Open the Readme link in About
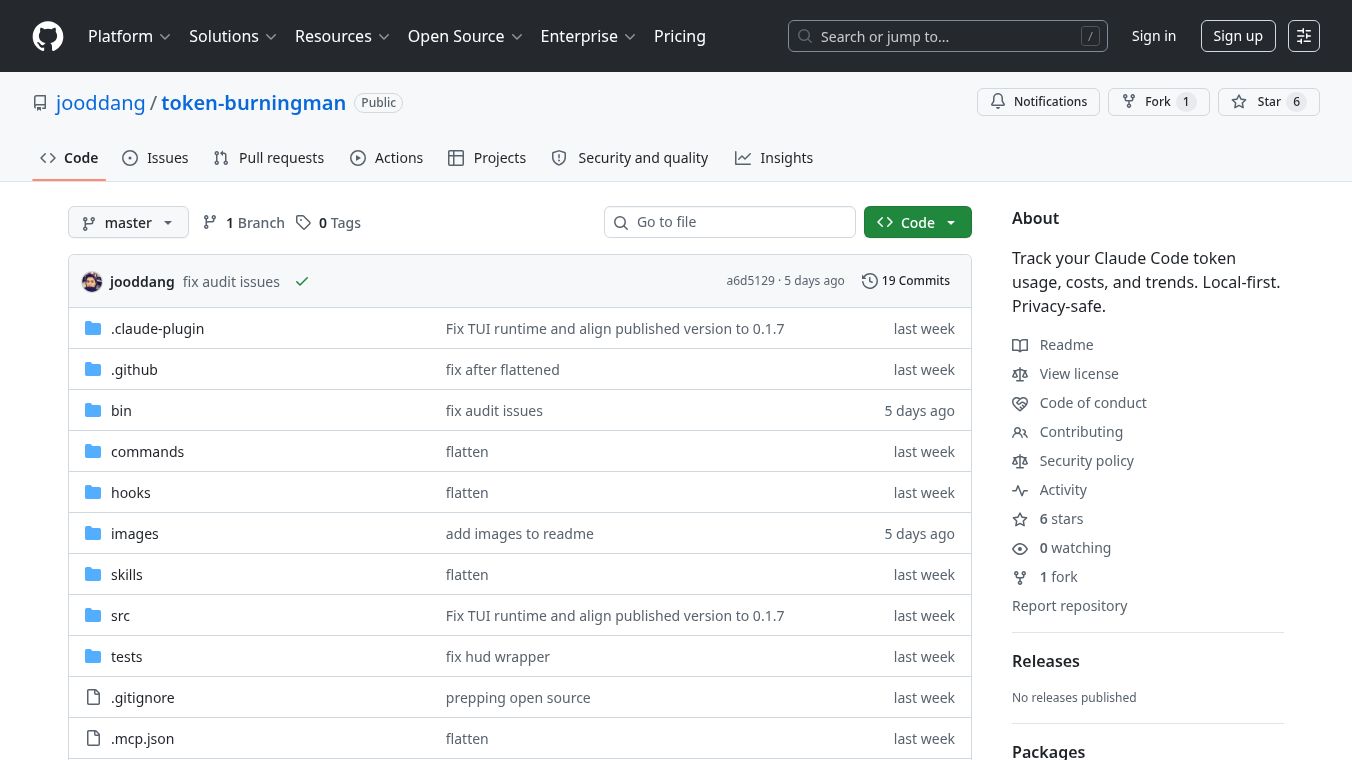 coord(1066,345)
